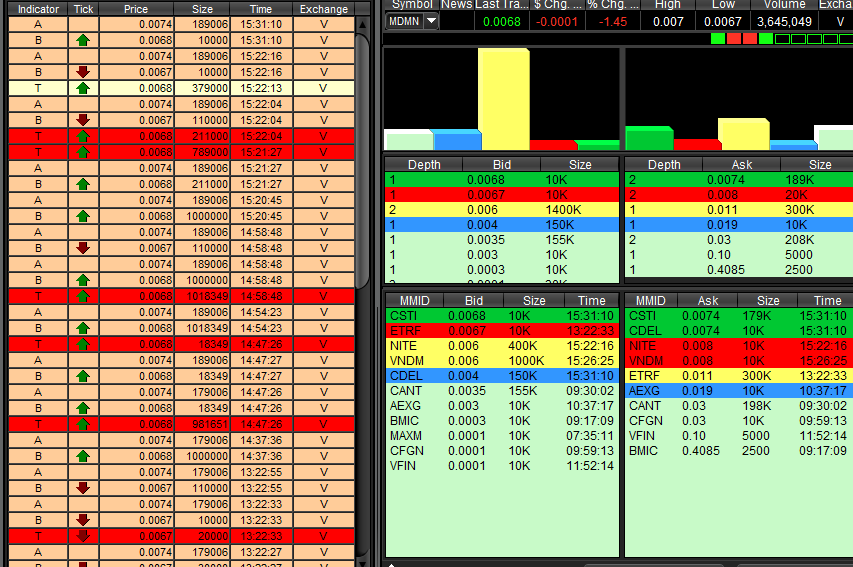Click the up arrow in 1013349 trade row
The width and height of the screenshot is (853, 567).
pos(83,296)
